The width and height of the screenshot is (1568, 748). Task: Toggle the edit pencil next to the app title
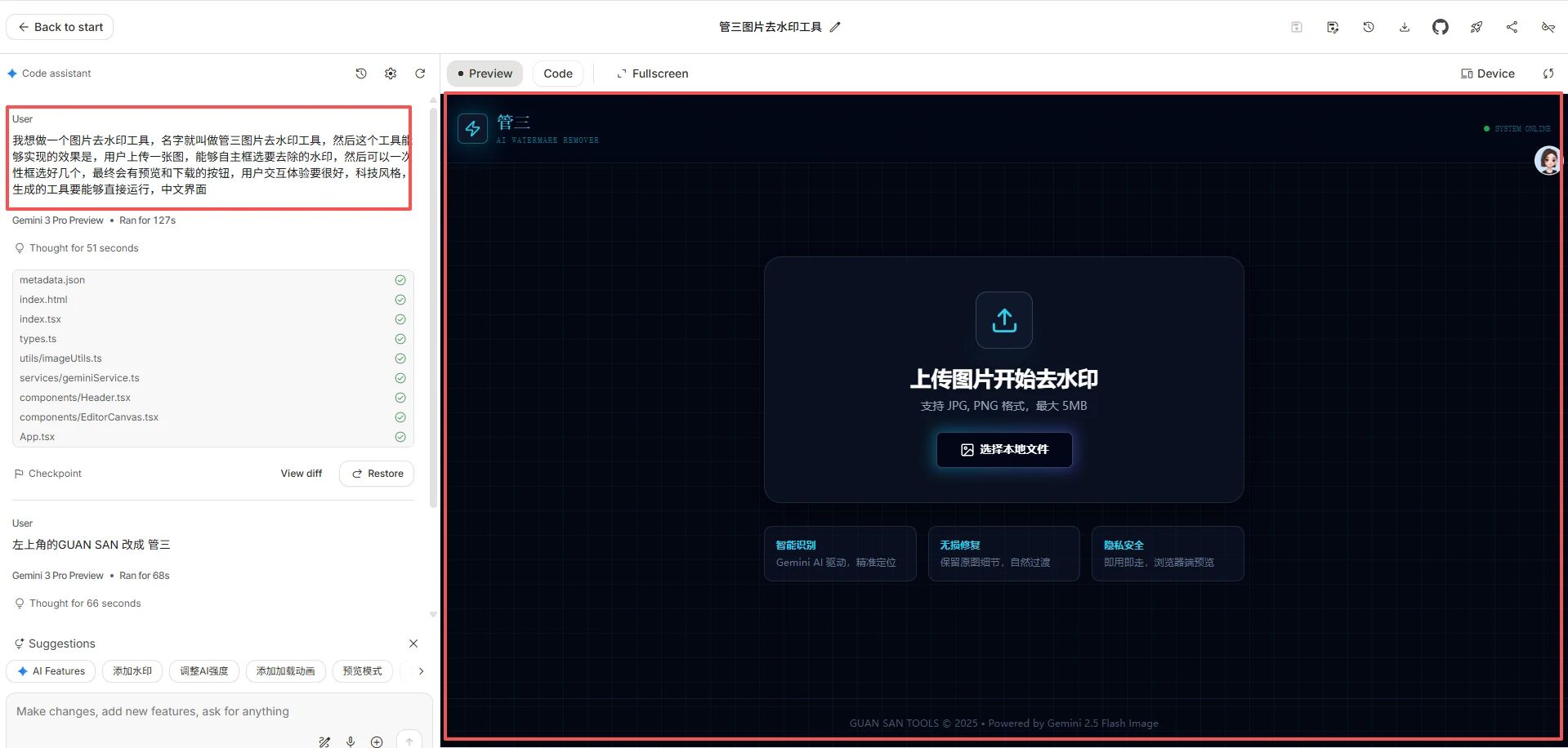click(835, 26)
